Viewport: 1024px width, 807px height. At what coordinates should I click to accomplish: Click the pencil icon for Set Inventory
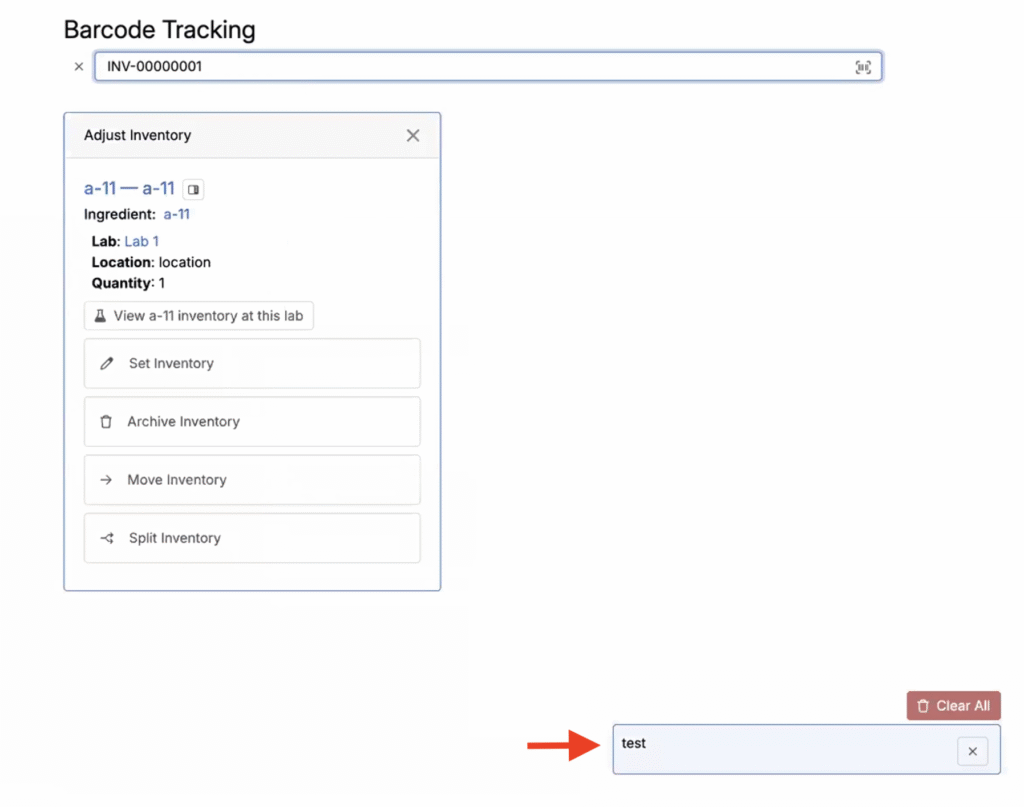pos(106,363)
